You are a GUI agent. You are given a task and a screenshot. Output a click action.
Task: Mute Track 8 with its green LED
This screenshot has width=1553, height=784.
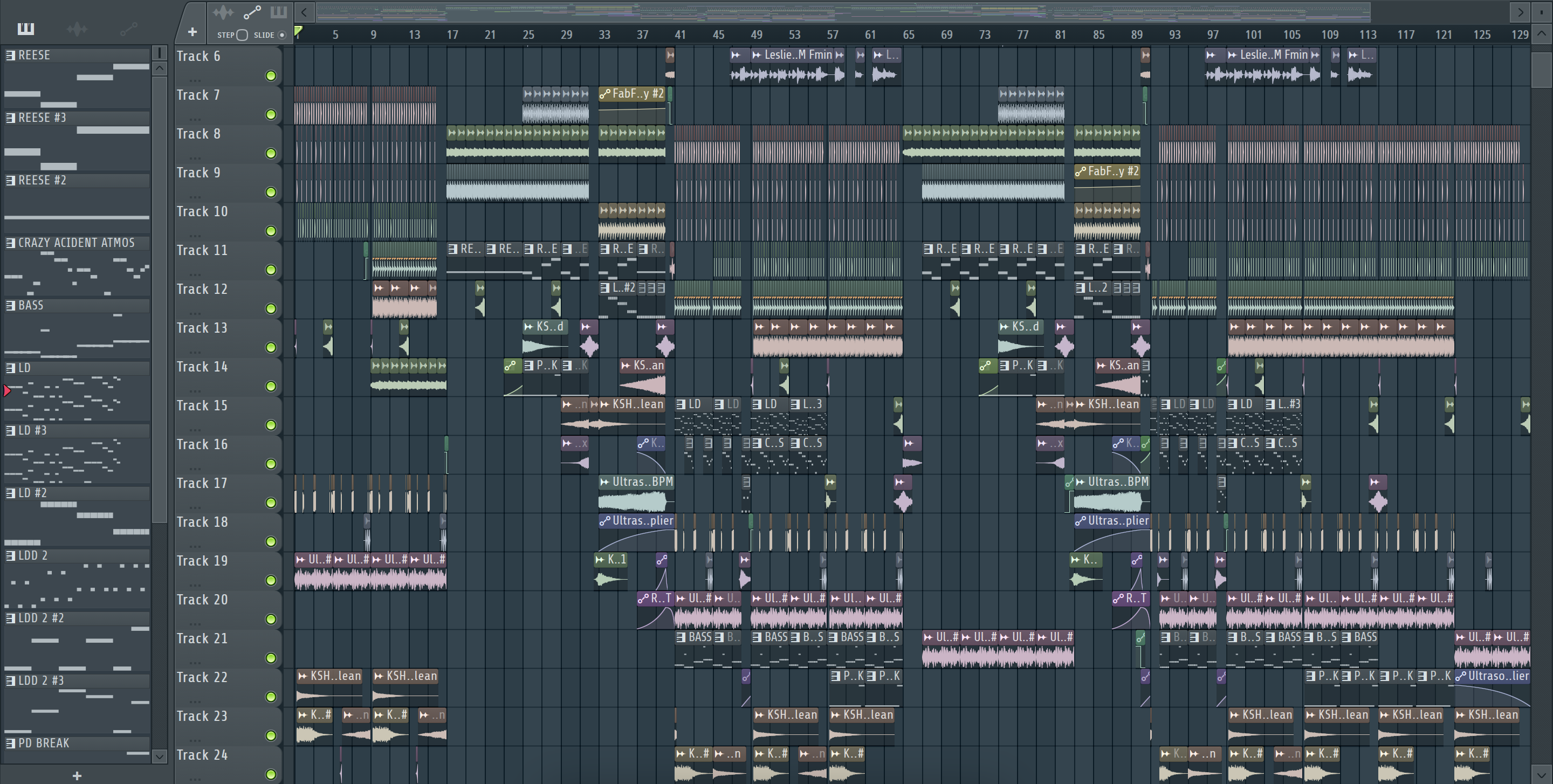(x=271, y=154)
